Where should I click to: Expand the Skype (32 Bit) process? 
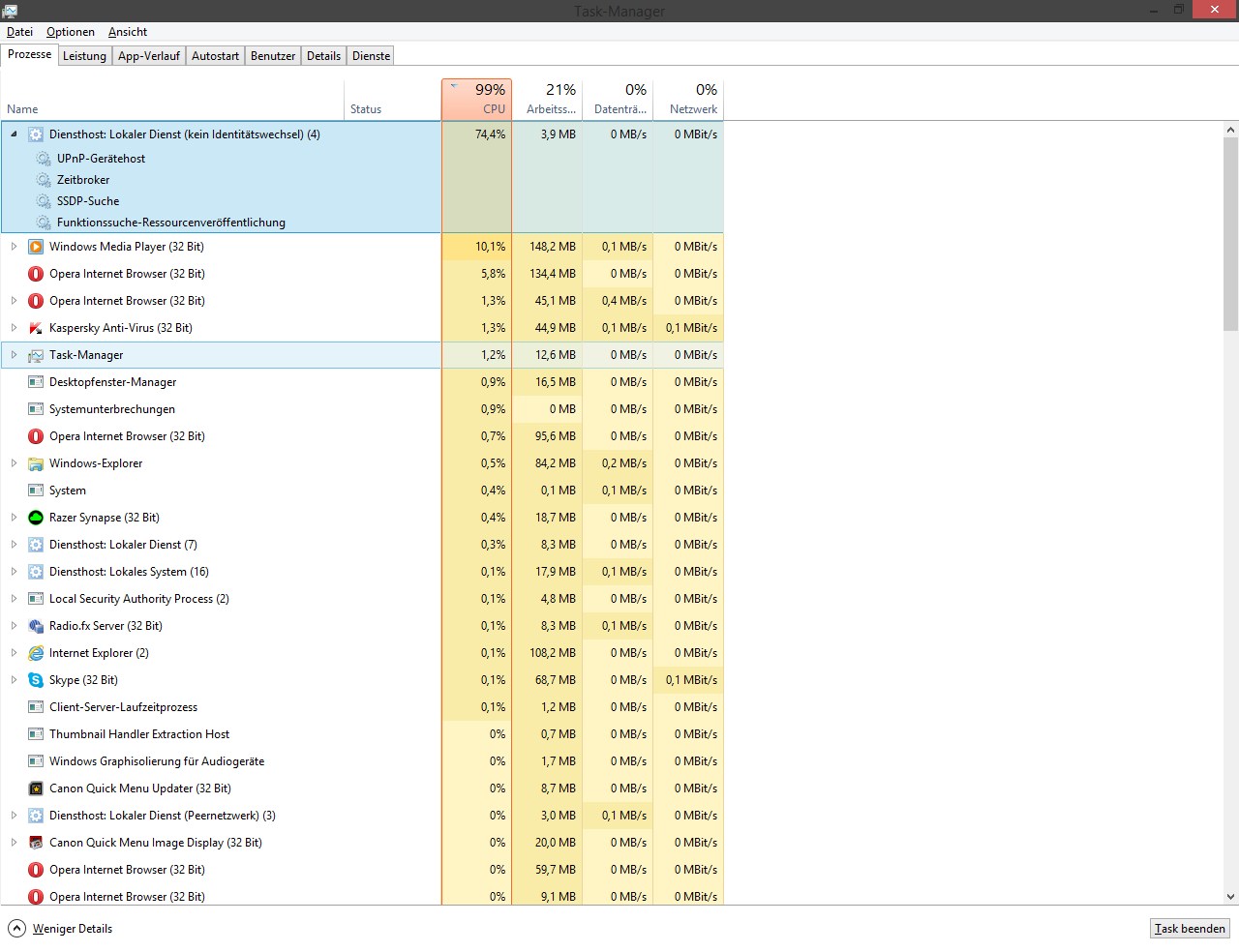coord(14,680)
